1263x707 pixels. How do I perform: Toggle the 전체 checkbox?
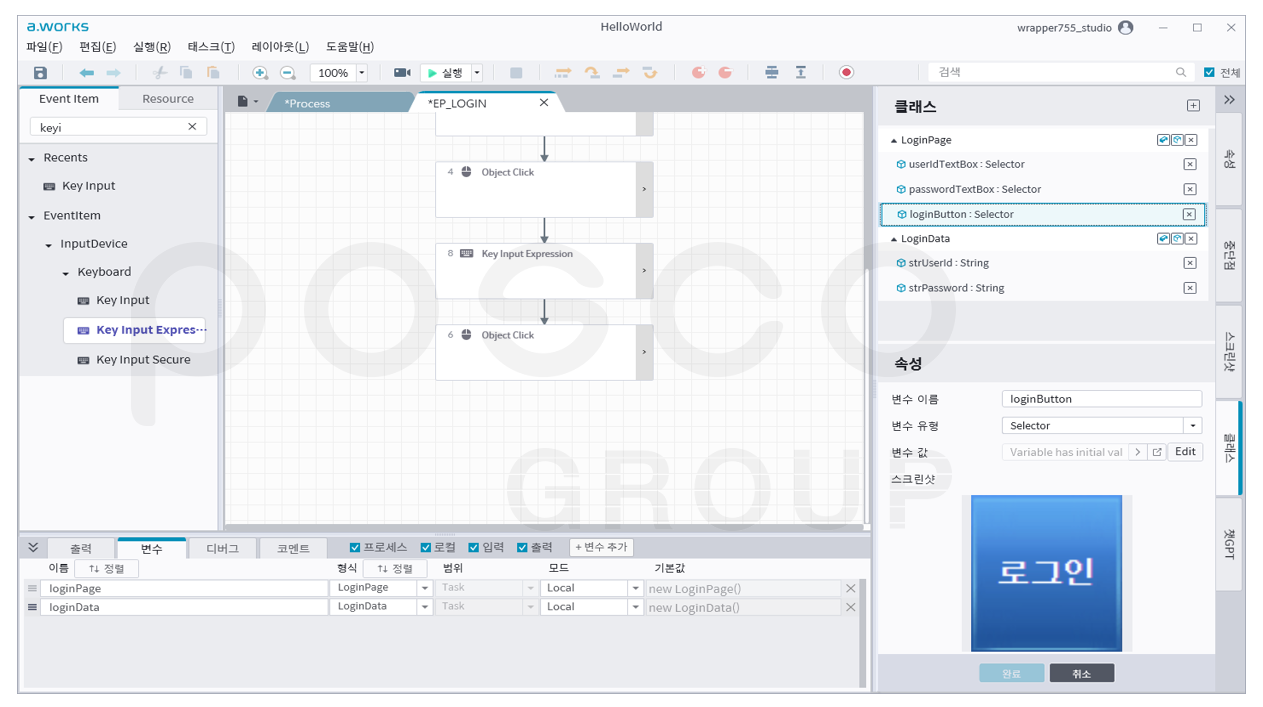tap(1209, 72)
